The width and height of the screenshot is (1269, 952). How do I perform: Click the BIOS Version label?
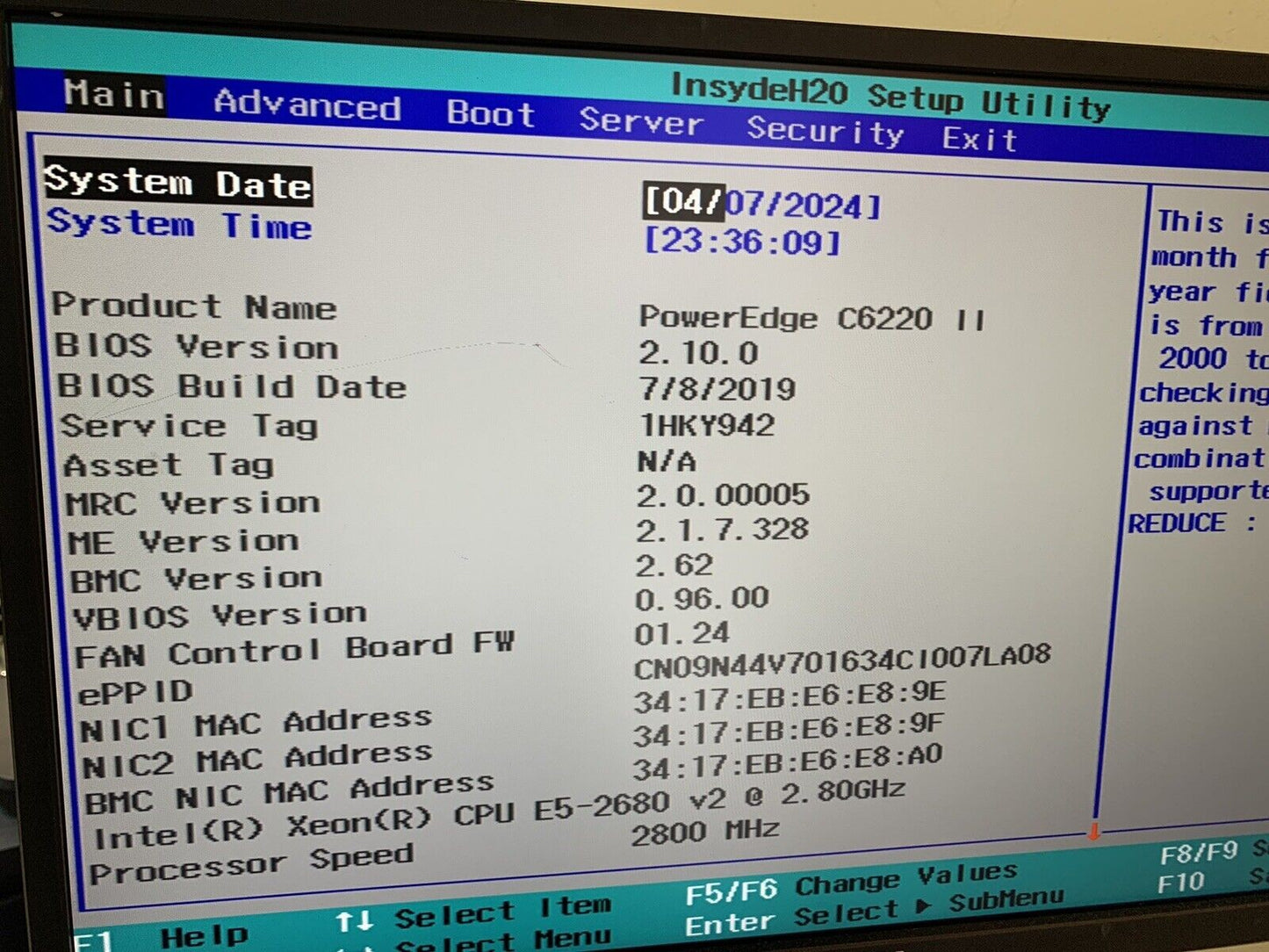(x=197, y=345)
